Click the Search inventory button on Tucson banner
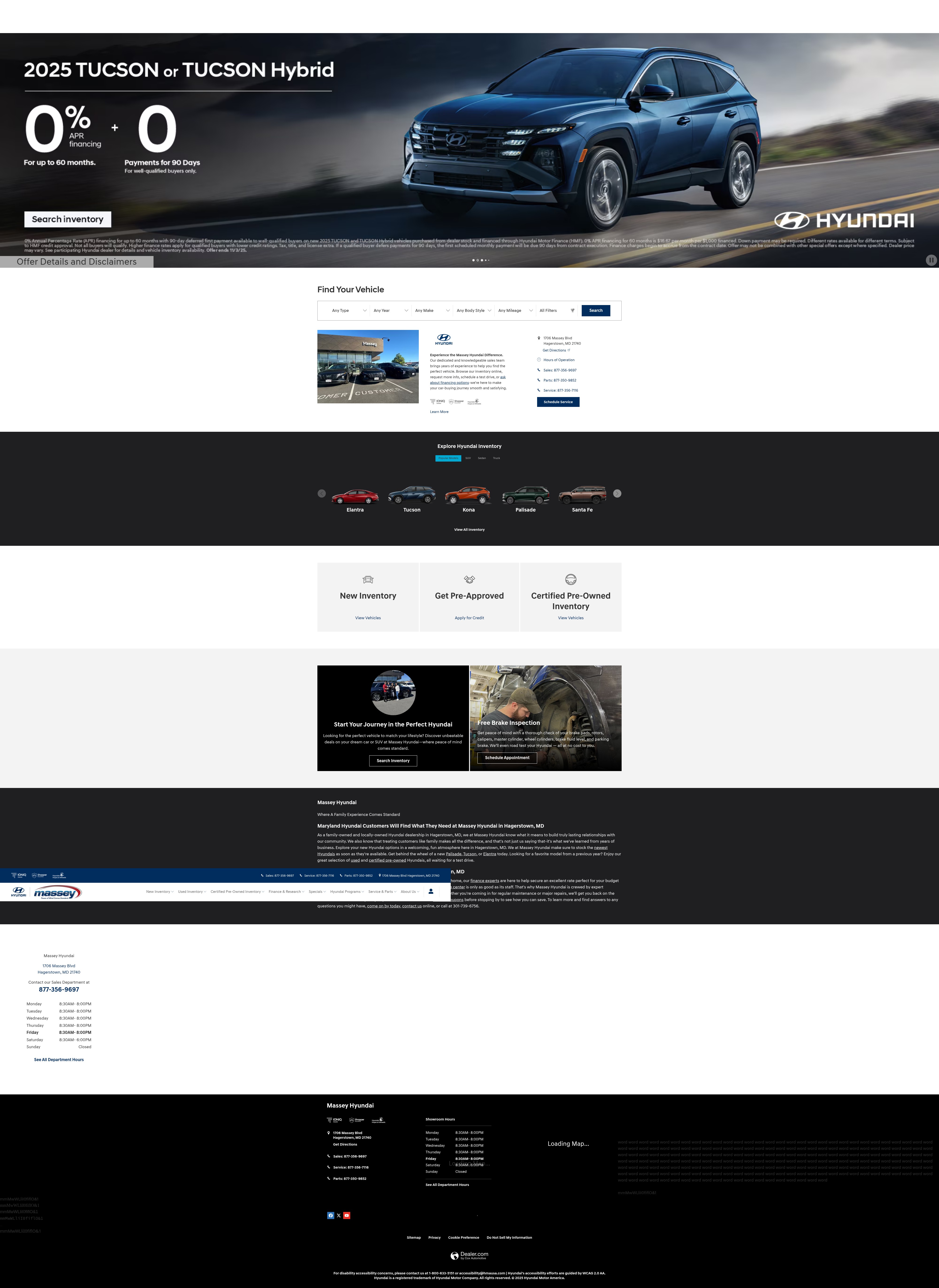This screenshot has width=939, height=1288. [x=68, y=219]
